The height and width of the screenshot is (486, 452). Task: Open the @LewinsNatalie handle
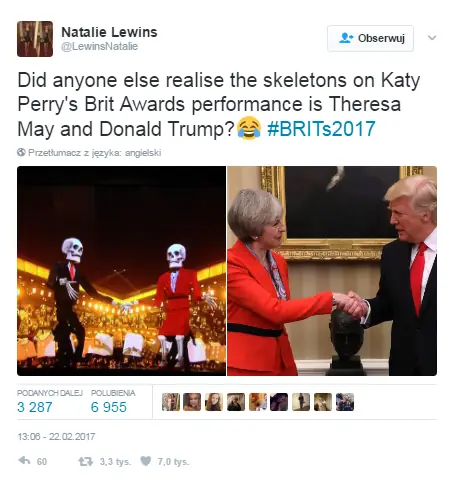tap(99, 46)
